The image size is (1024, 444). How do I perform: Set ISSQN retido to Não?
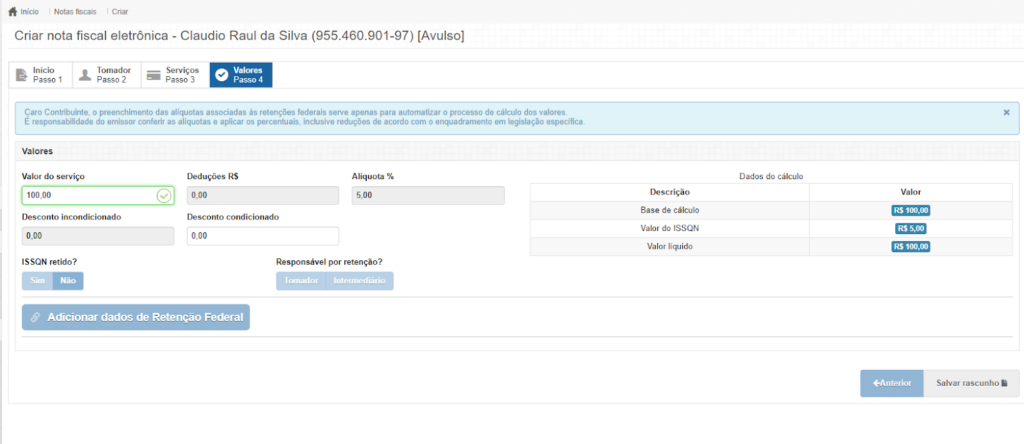(68, 281)
